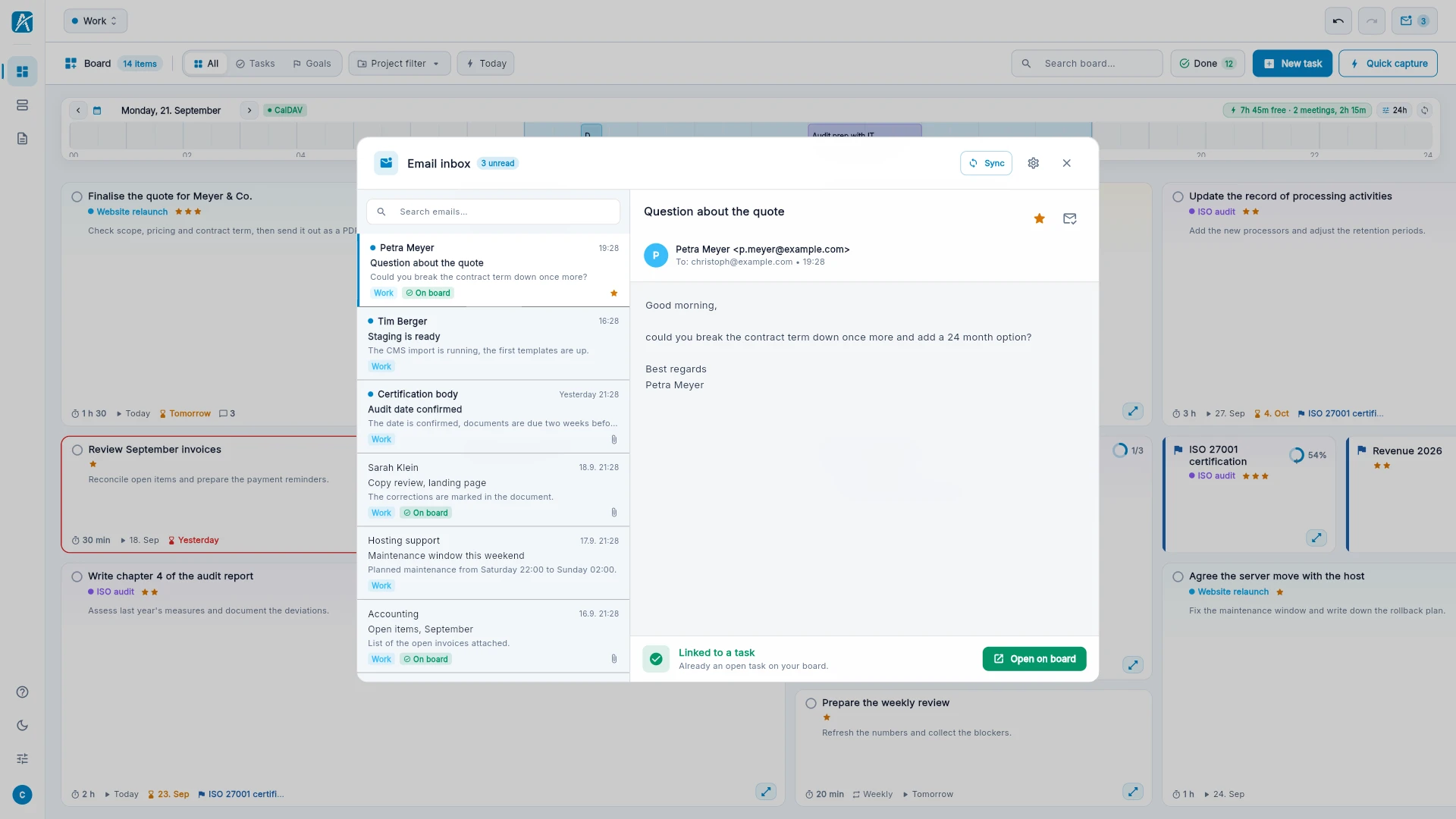
Task: Open the documents icon in left sidebar
Action: [22, 138]
